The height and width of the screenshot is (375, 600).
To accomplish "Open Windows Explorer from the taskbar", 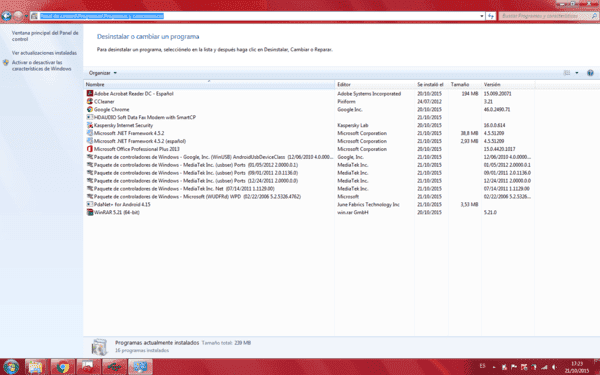I will [x=35, y=367].
